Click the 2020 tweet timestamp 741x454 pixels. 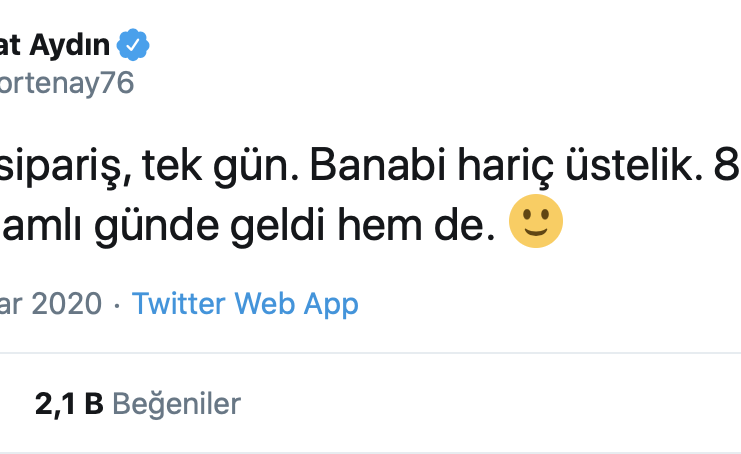click(51, 304)
